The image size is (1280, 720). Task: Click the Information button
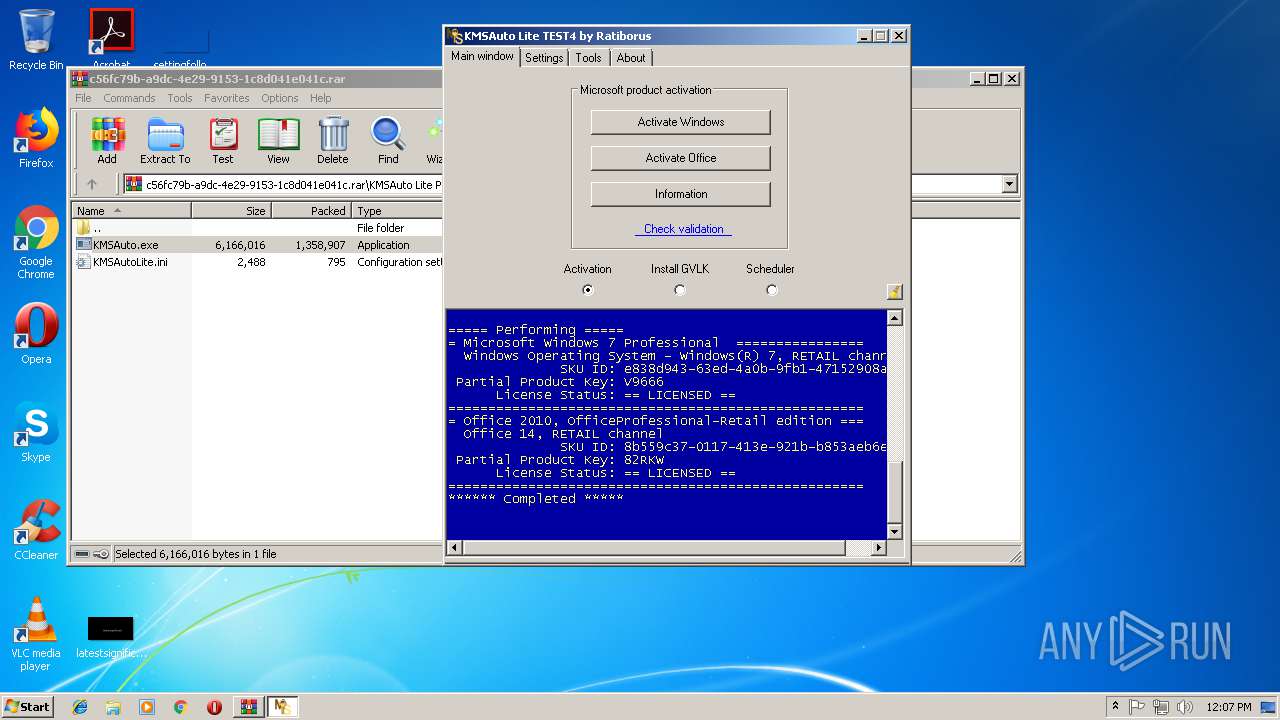pyautogui.click(x=681, y=194)
